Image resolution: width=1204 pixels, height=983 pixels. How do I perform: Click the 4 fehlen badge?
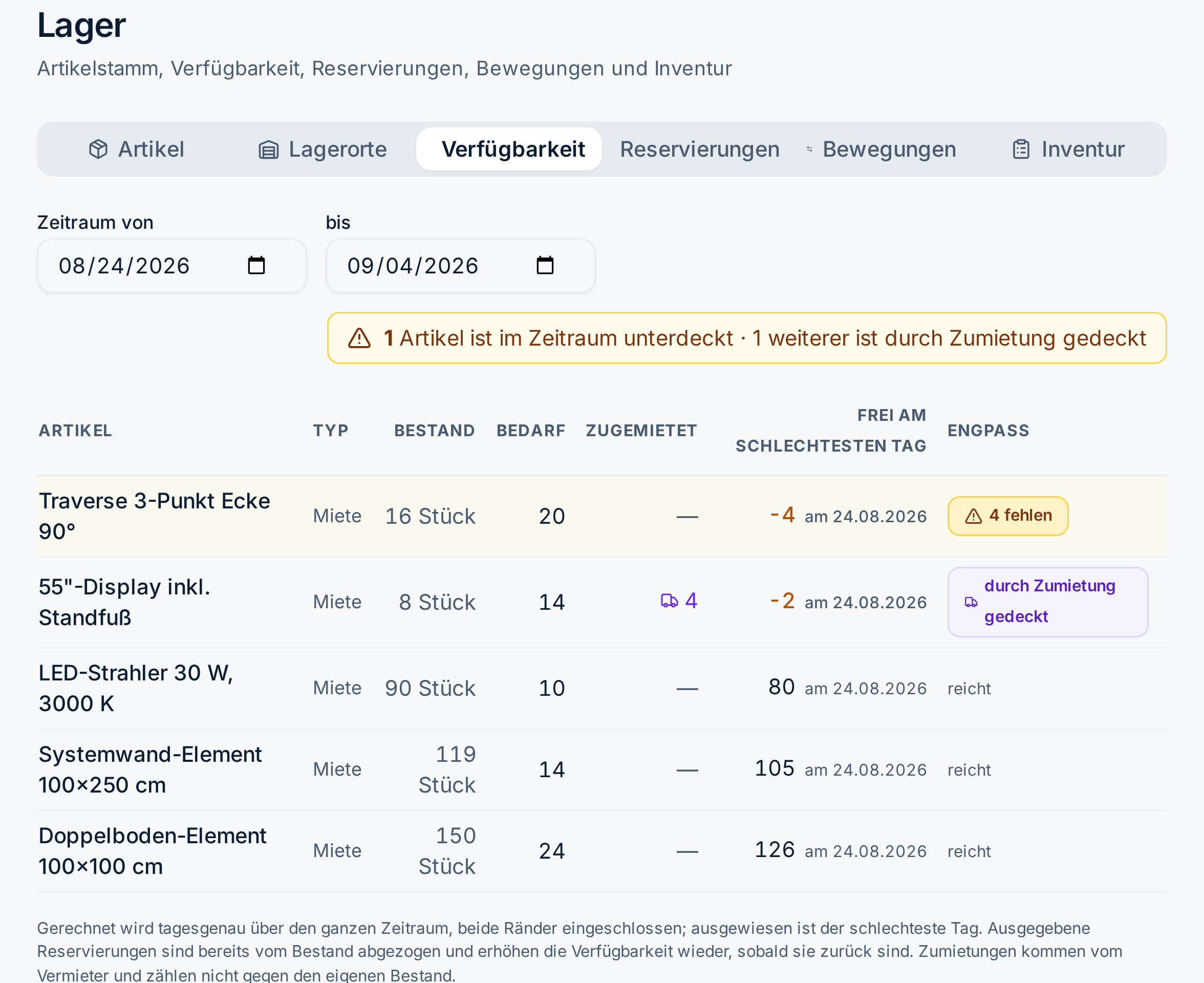coord(1008,516)
